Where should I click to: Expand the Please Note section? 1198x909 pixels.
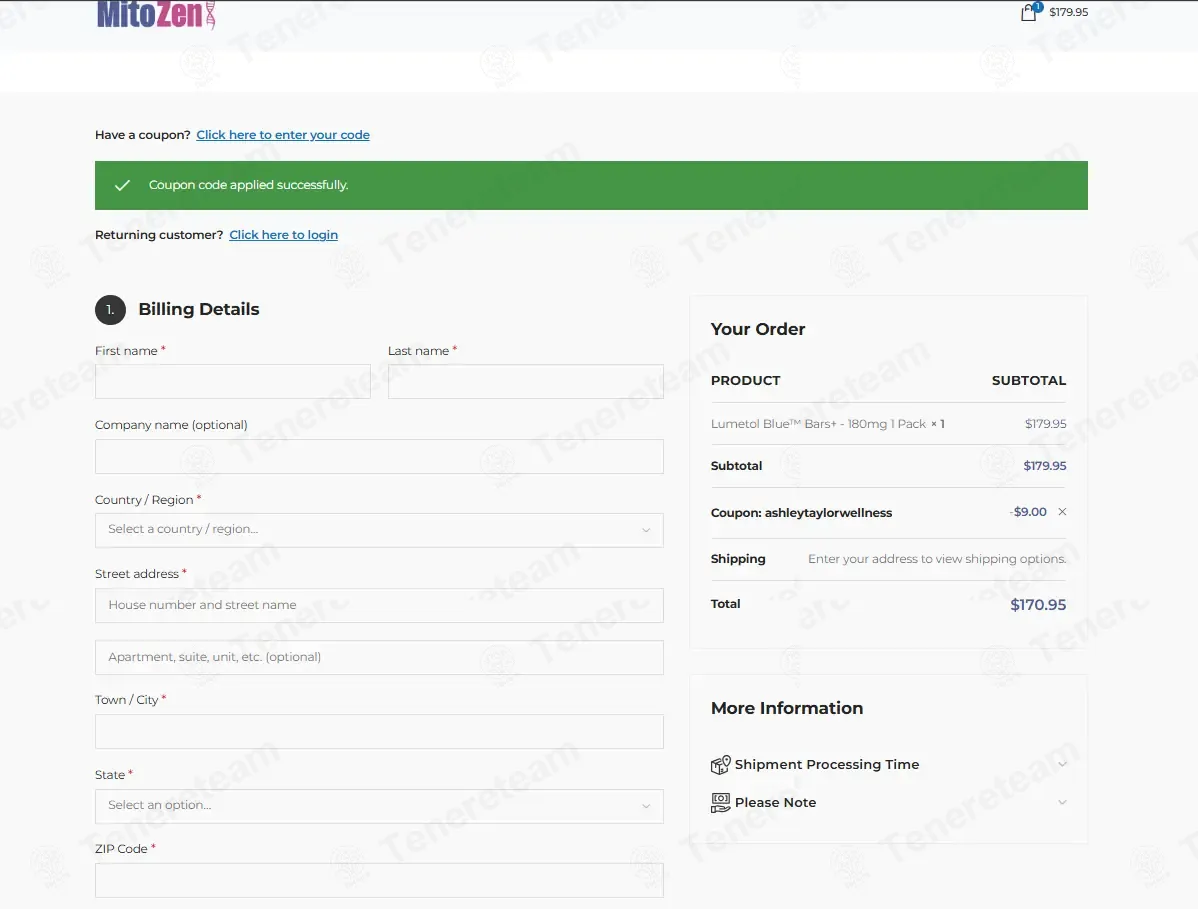point(889,803)
